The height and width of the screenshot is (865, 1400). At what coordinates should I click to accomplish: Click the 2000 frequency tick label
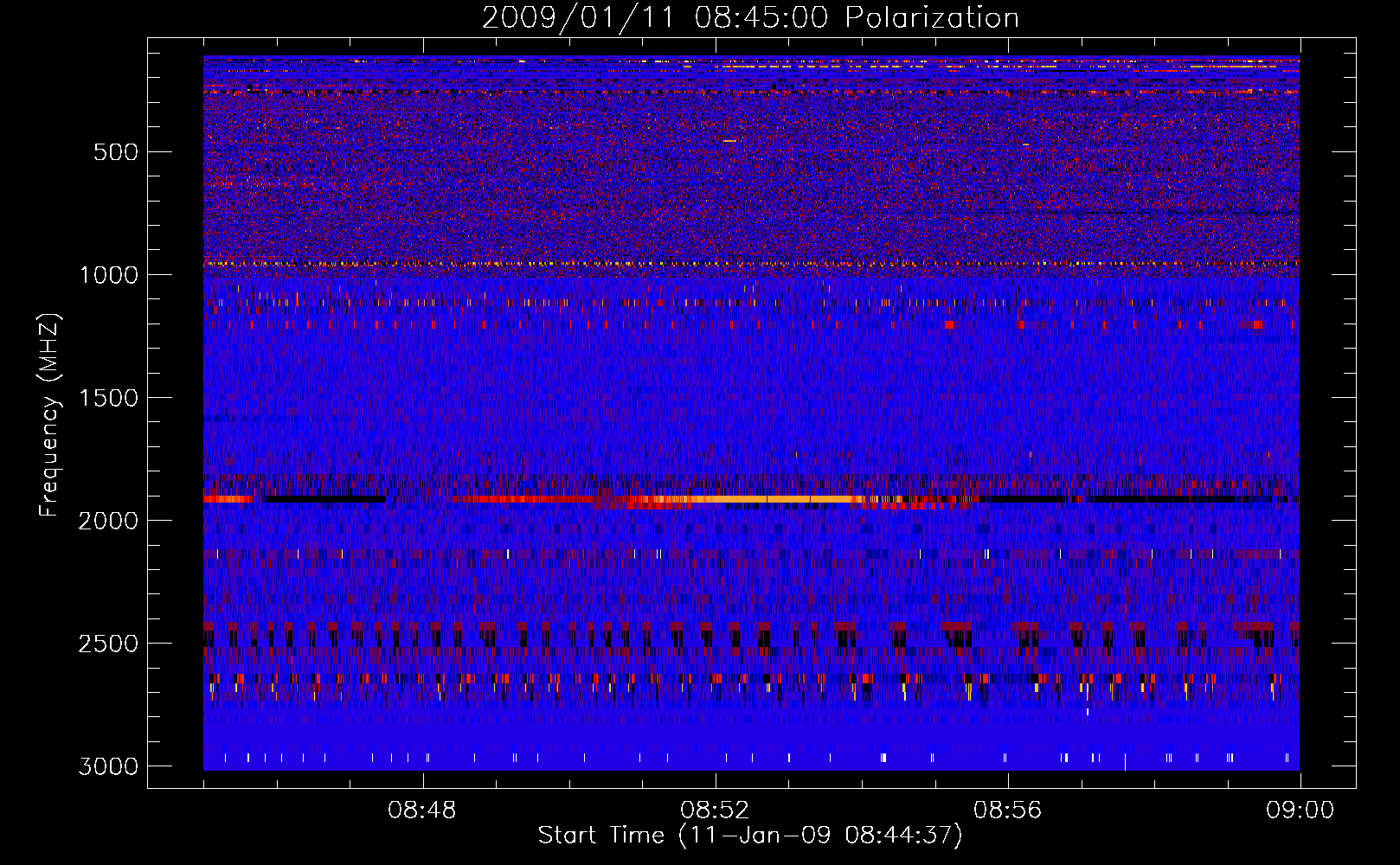108,521
